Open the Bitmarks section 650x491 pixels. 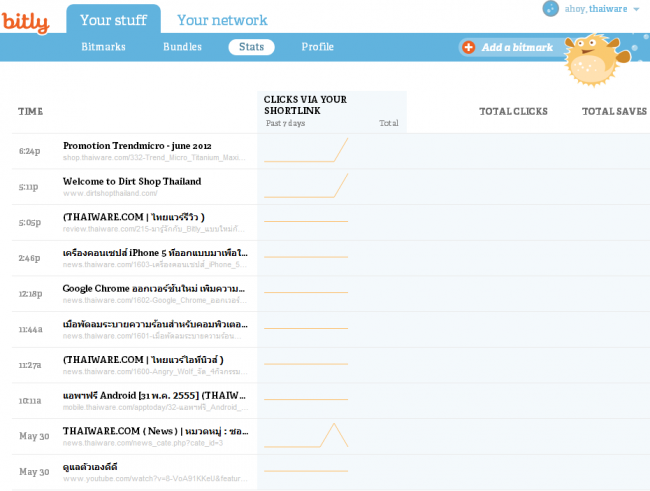(103, 47)
